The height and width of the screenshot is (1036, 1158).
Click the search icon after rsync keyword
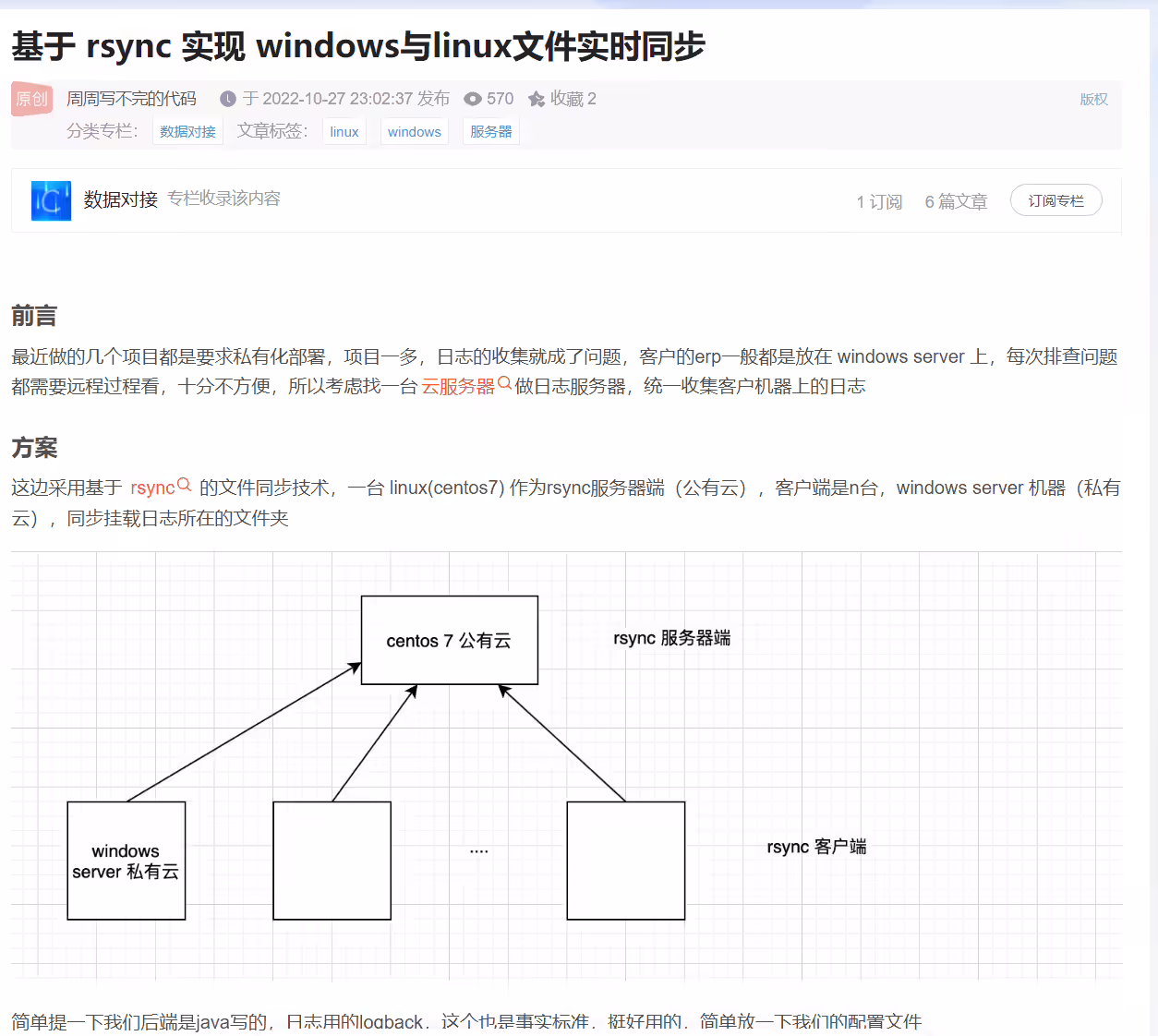pos(184,485)
